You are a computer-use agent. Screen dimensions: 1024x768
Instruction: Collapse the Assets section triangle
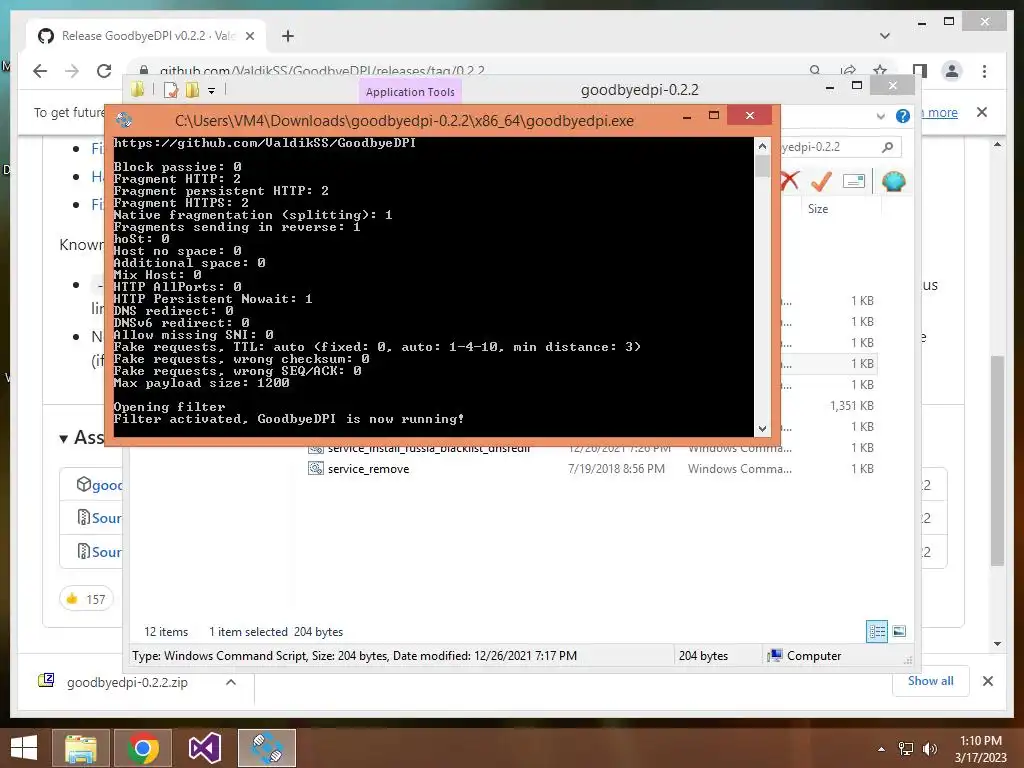63,439
